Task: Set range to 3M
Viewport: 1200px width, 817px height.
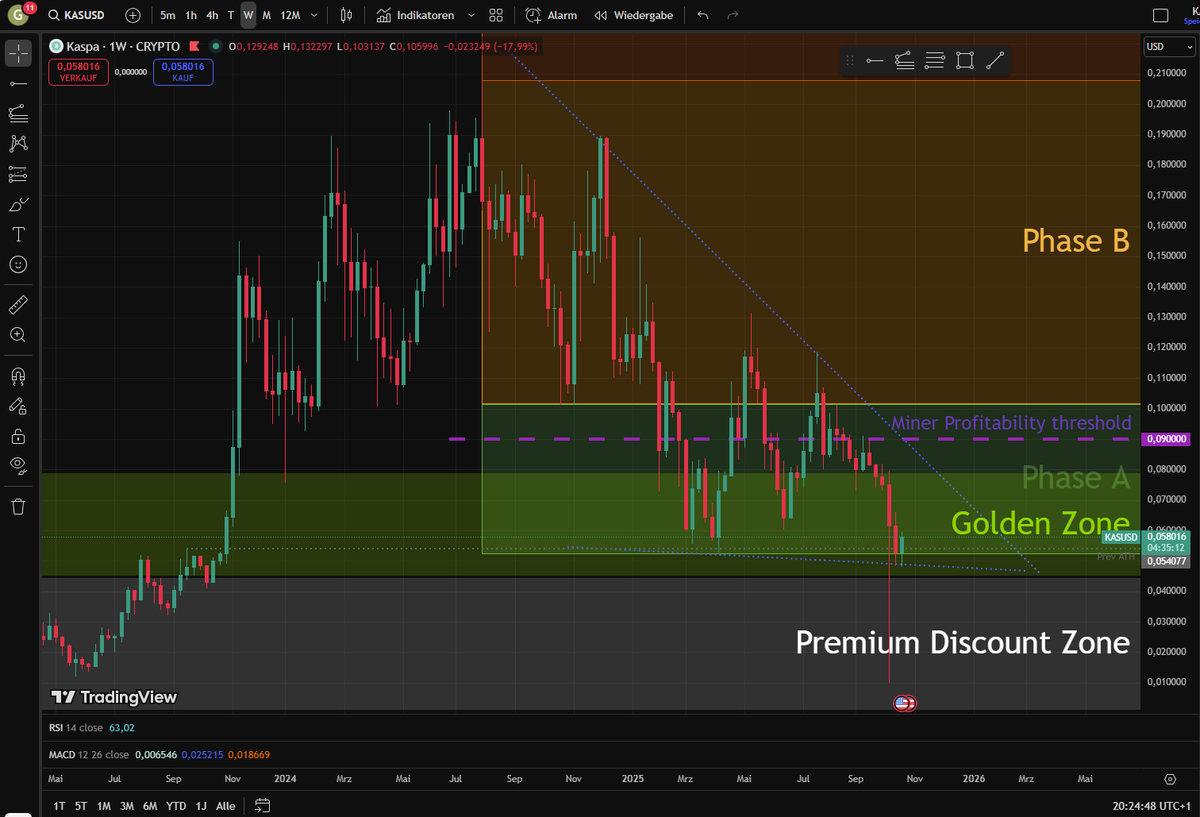Action: click(x=127, y=805)
